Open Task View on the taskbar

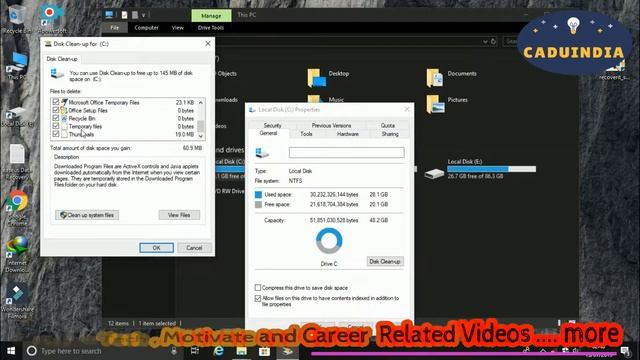pyautogui.click(x=195, y=351)
